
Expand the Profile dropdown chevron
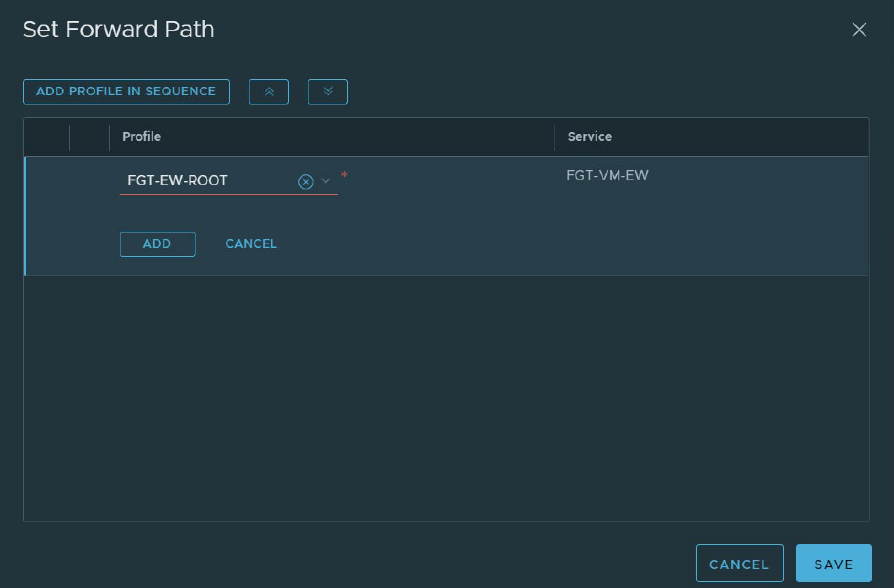[326, 181]
